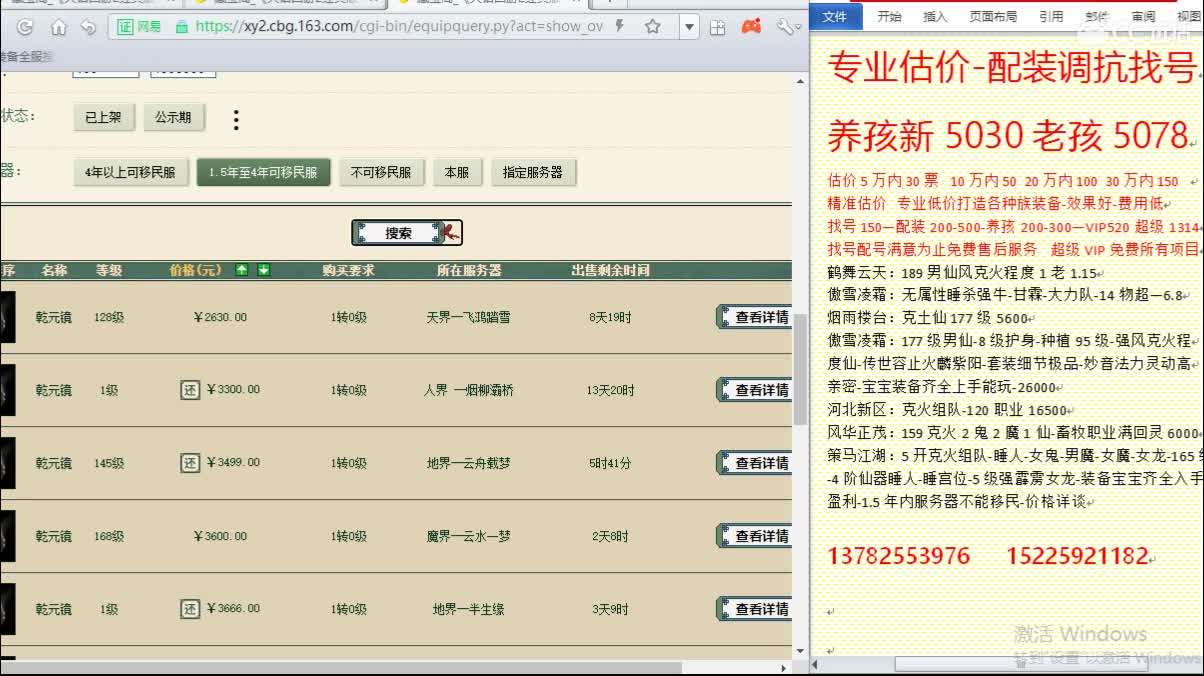Select the 已上架 status filter
This screenshot has width=1204, height=676.
(103, 117)
